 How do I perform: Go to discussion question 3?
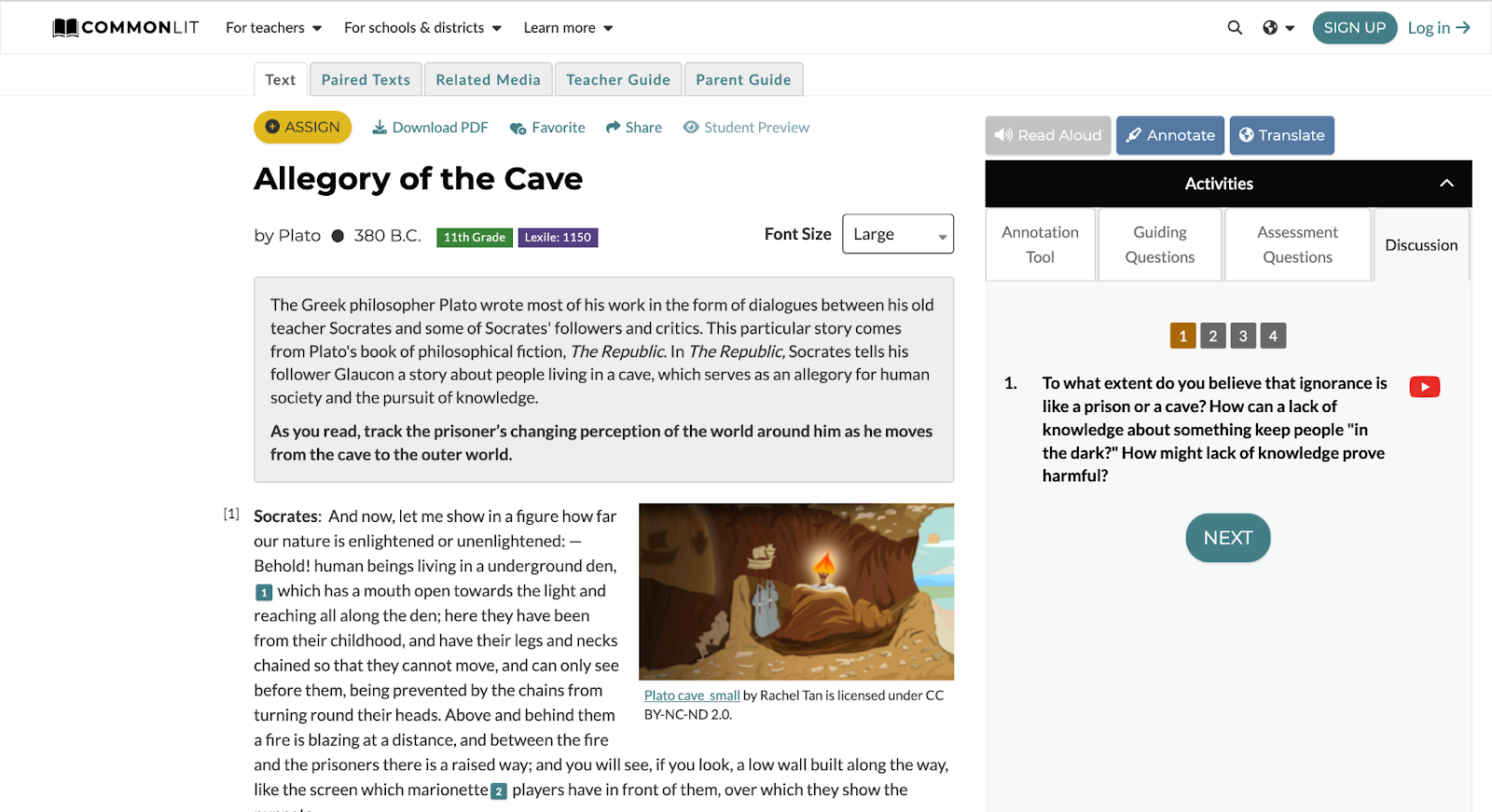1243,336
